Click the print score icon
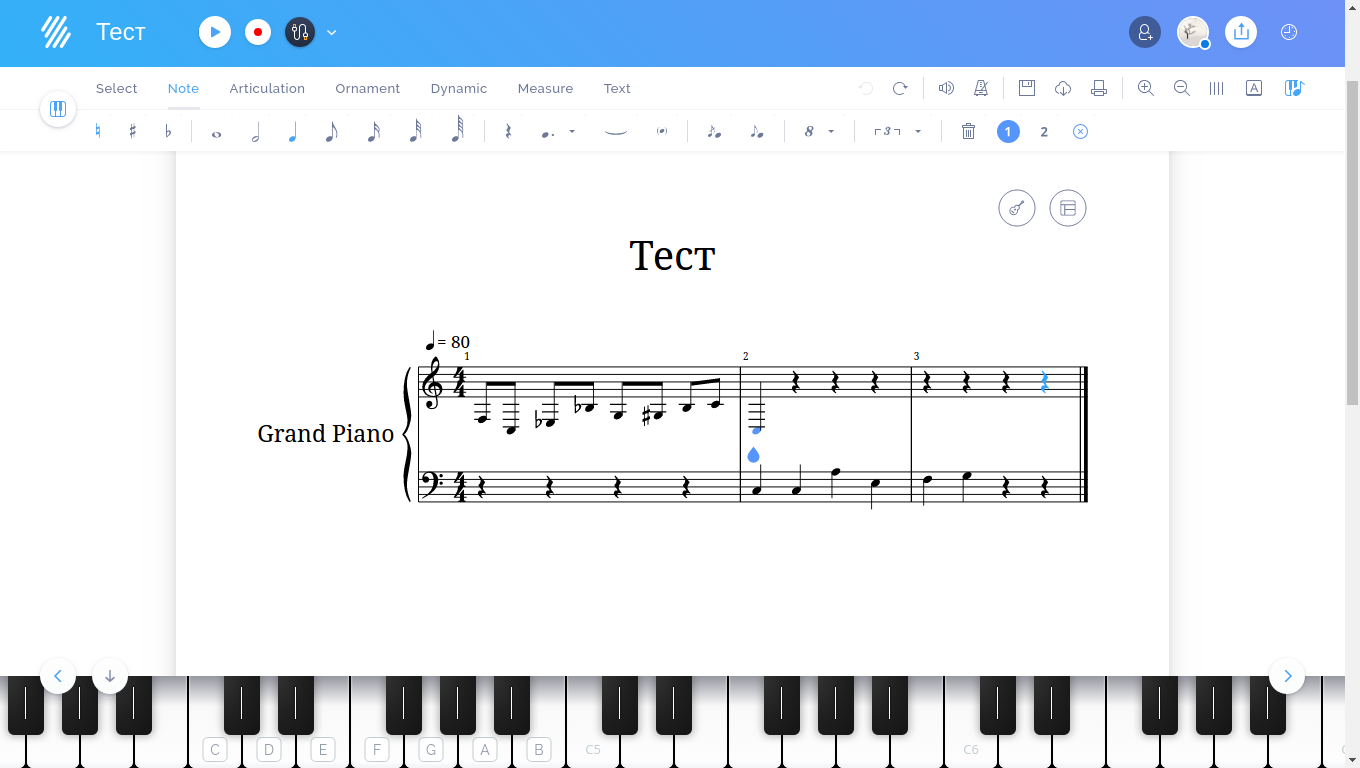This screenshot has height=768, width=1360. (1099, 88)
